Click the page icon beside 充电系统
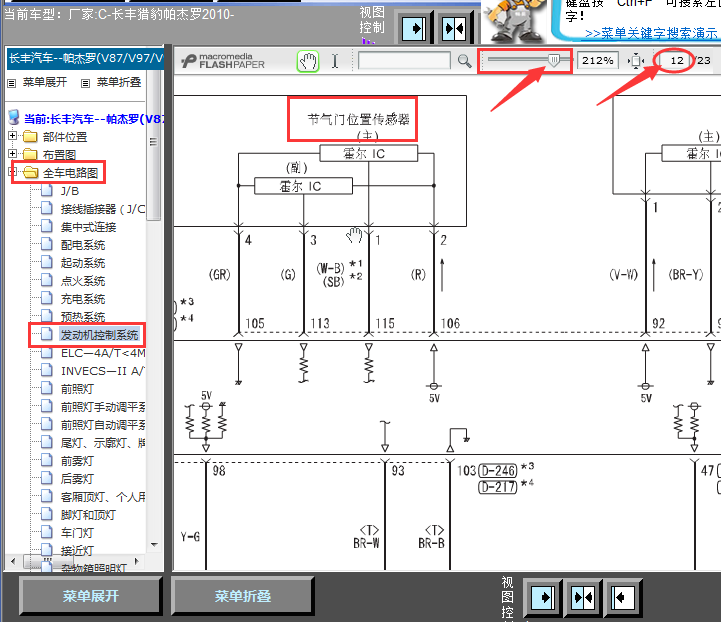Viewport: 721px width, 622px height. click(46, 298)
